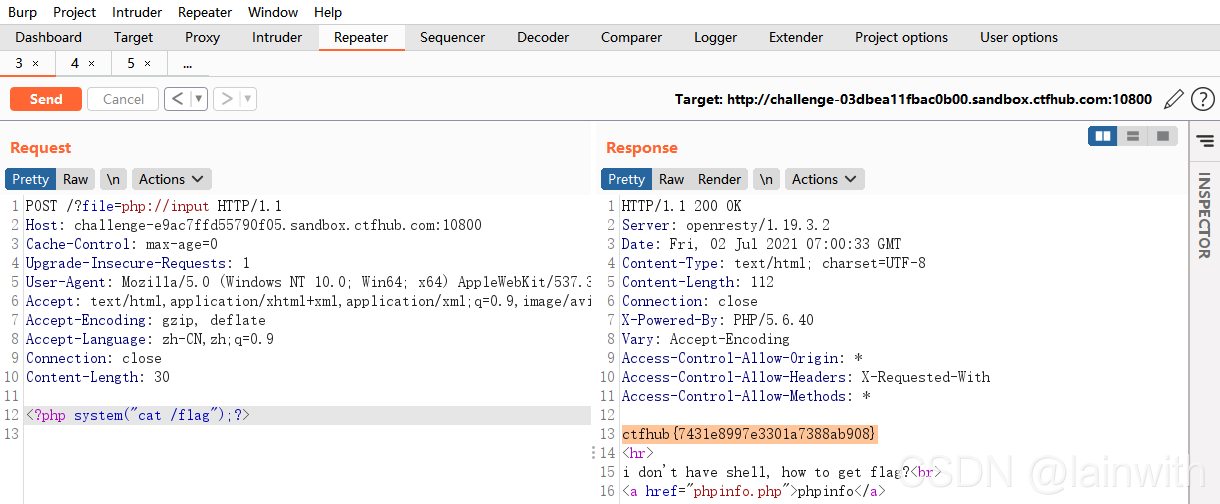
Task: Expand the back history dropdown arrow
Action: pyautogui.click(x=199, y=99)
